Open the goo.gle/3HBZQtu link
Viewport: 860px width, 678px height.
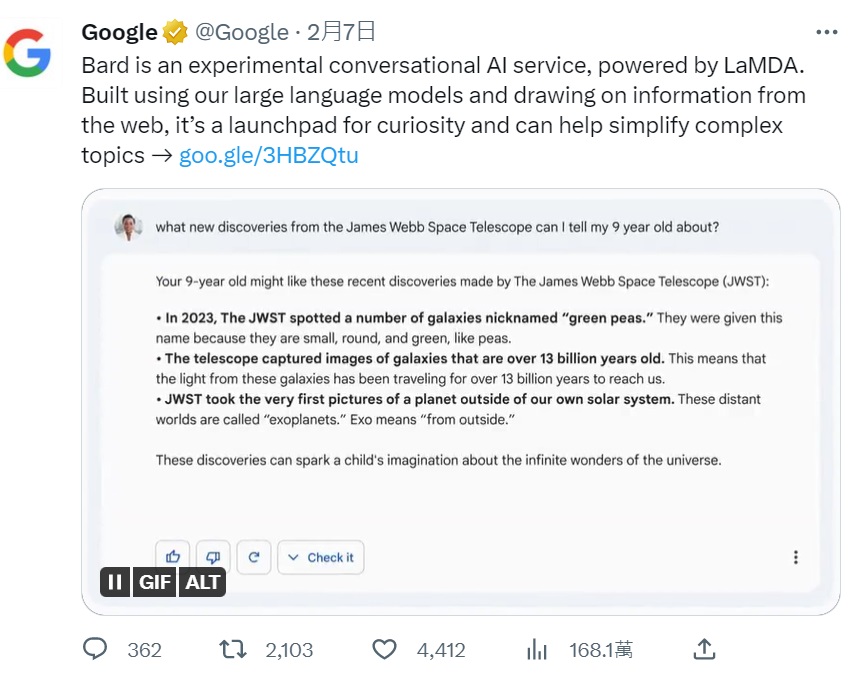click(x=268, y=156)
